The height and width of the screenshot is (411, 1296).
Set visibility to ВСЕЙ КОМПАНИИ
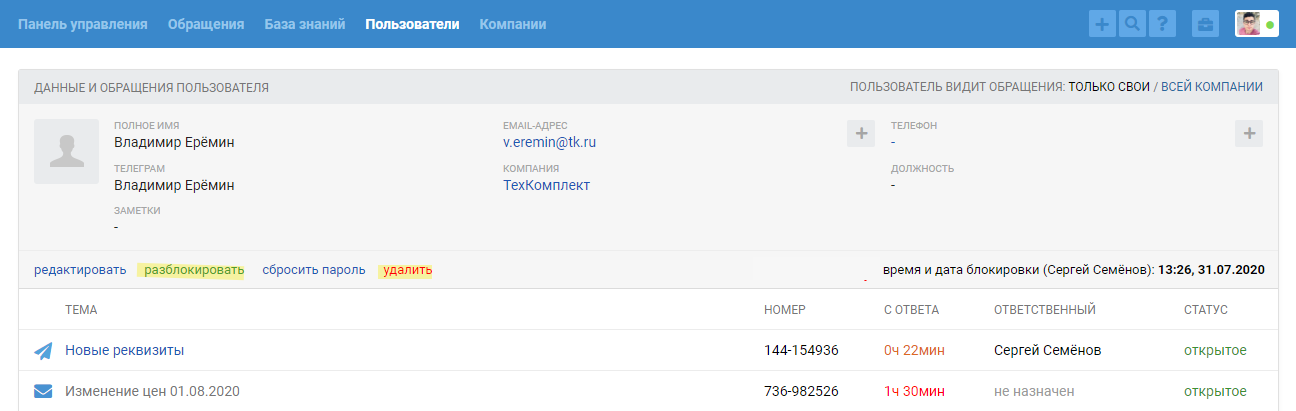tap(1211, 87)
